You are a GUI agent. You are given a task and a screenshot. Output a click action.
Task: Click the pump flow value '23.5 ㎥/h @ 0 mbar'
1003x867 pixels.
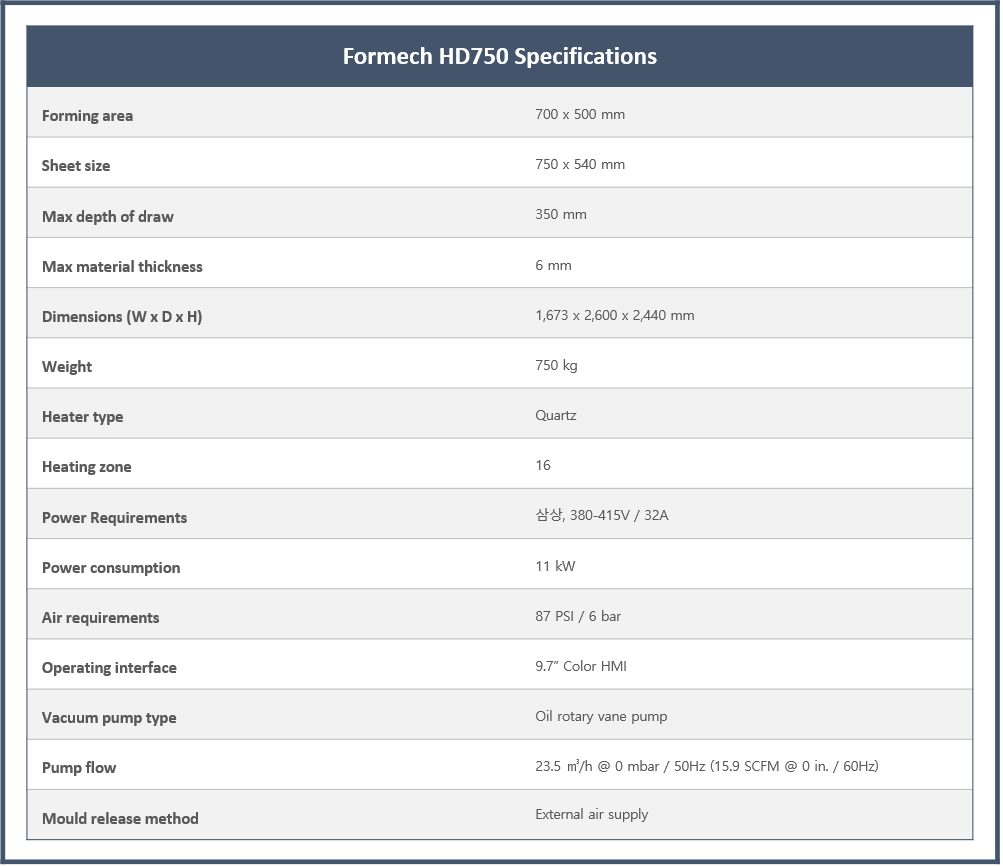[x=597, y=767]
